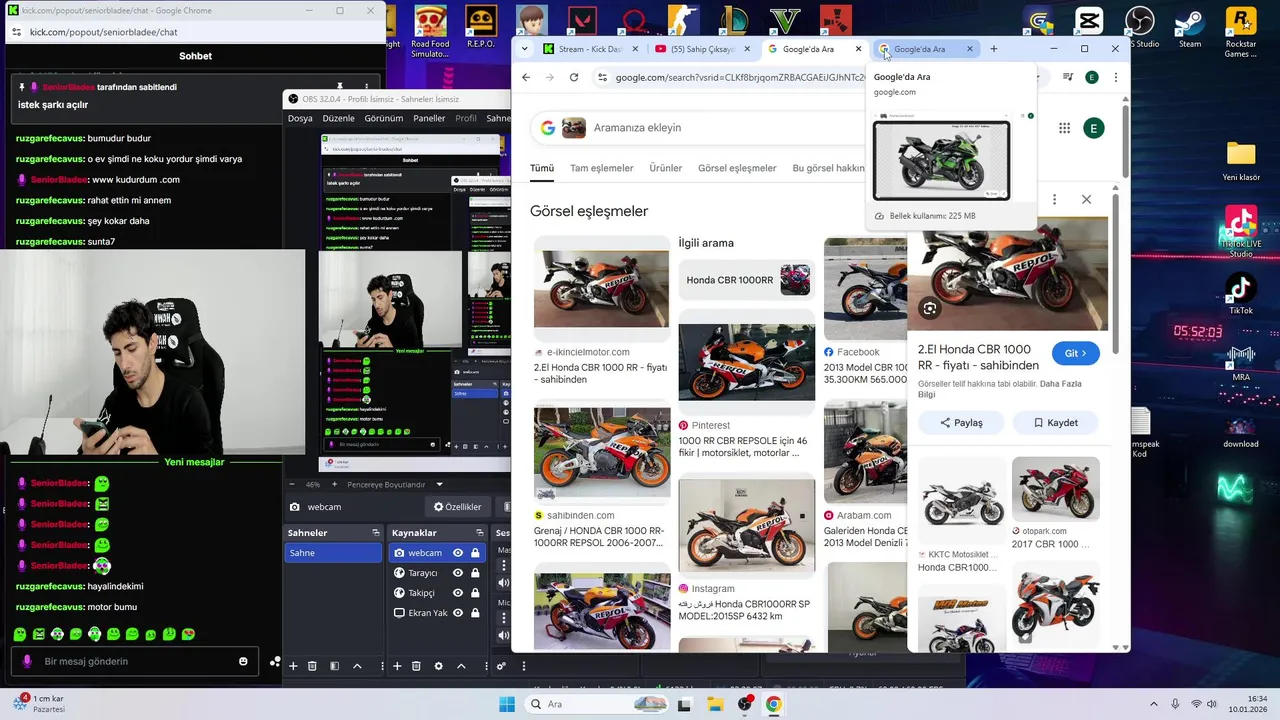The height and width of the screenshot is (720, 1280).
Task: Open Windows Start menu
Action: pos(506,704)
